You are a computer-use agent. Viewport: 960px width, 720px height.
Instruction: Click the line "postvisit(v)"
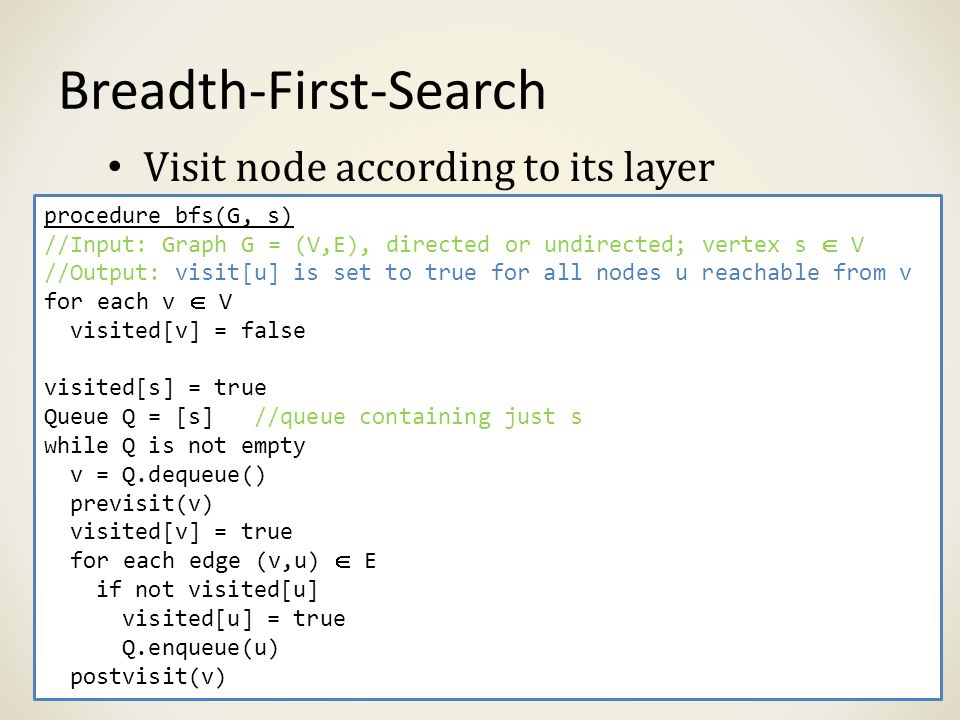(148, 677)
